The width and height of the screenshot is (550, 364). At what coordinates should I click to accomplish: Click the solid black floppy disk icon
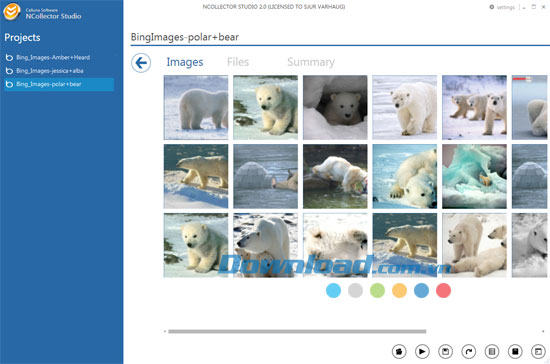(515, 351)
